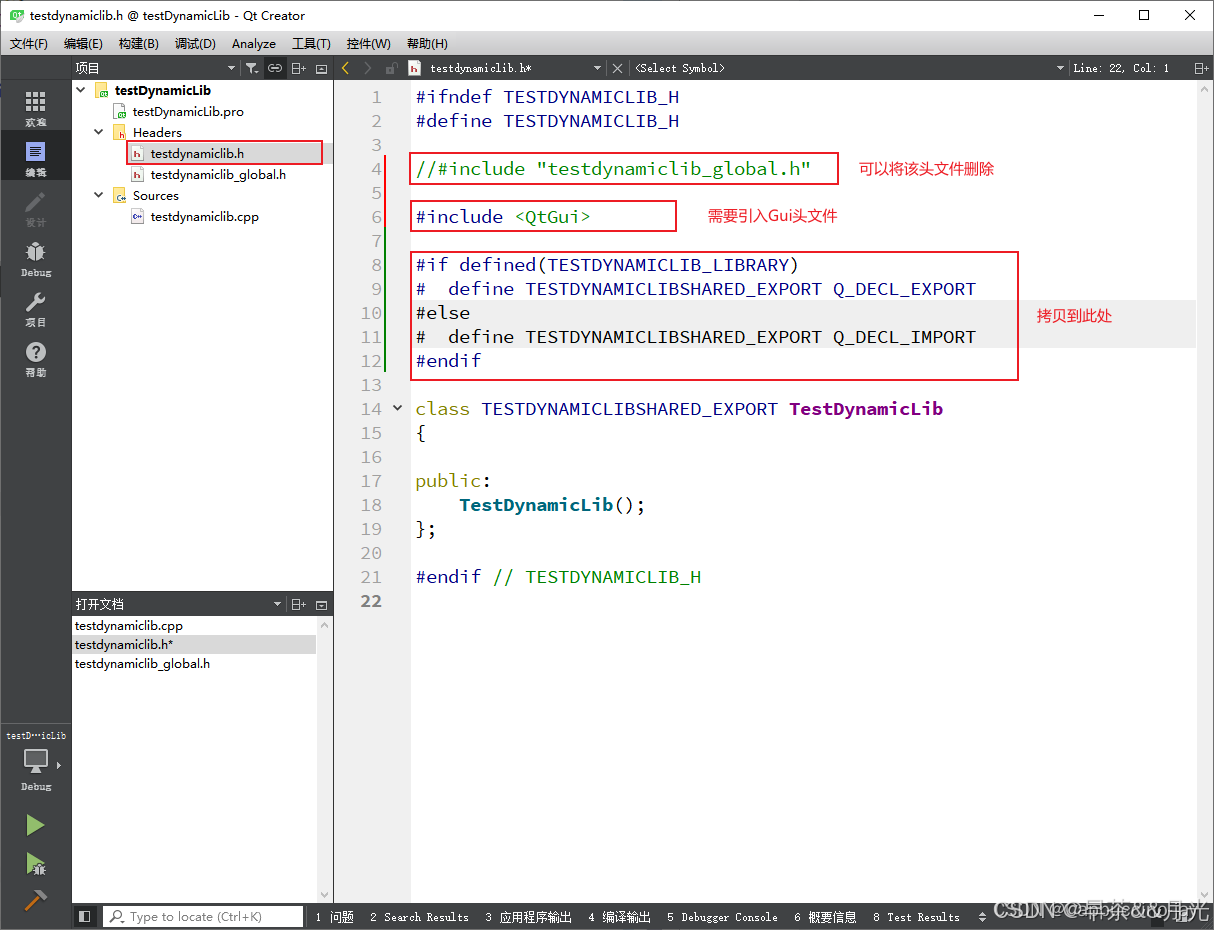Click the Headers folder label
The image size is (1214, 930).
coord(157,132)
